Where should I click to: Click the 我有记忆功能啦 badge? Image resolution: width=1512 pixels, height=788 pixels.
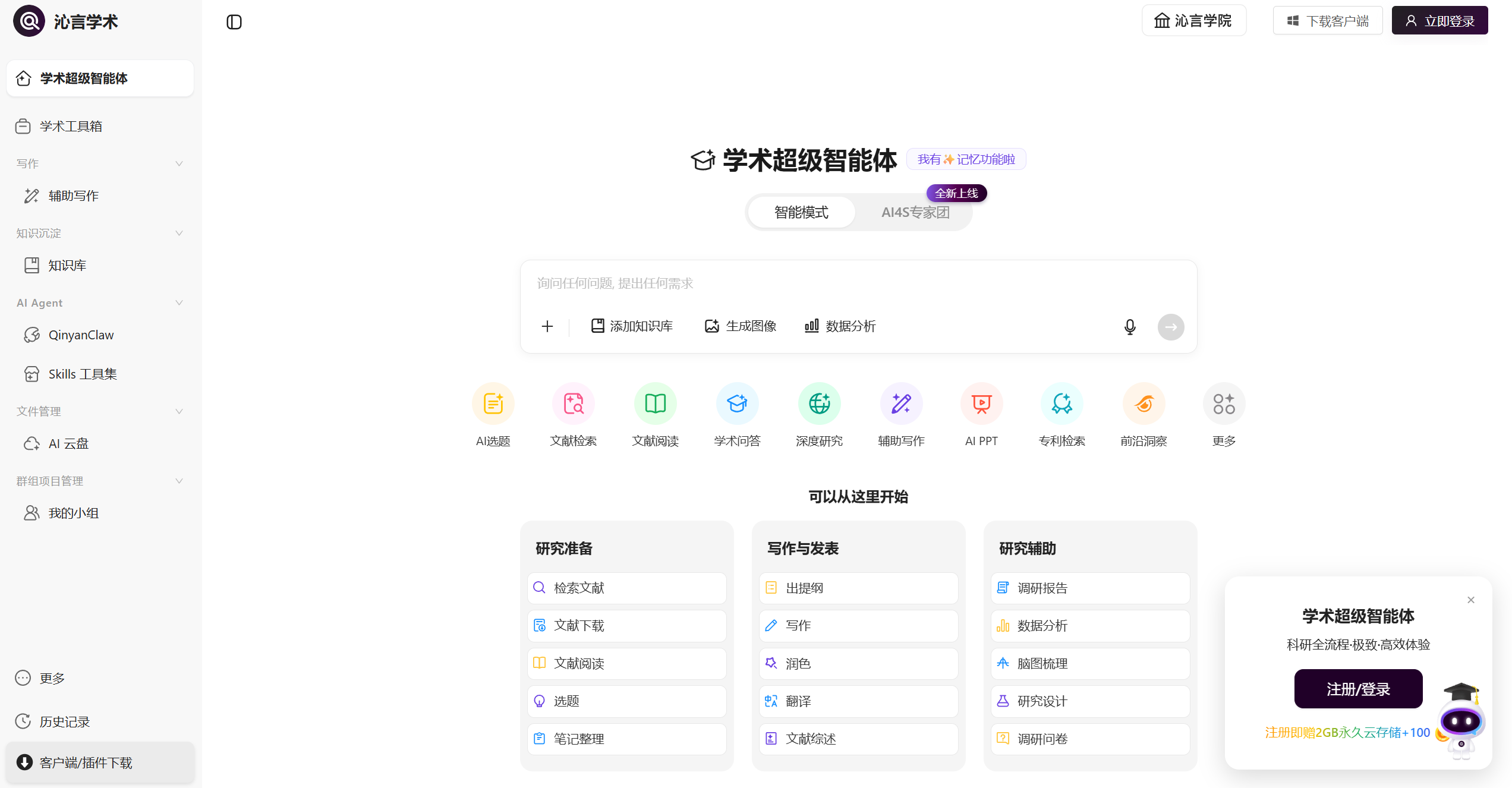point(966,159)
